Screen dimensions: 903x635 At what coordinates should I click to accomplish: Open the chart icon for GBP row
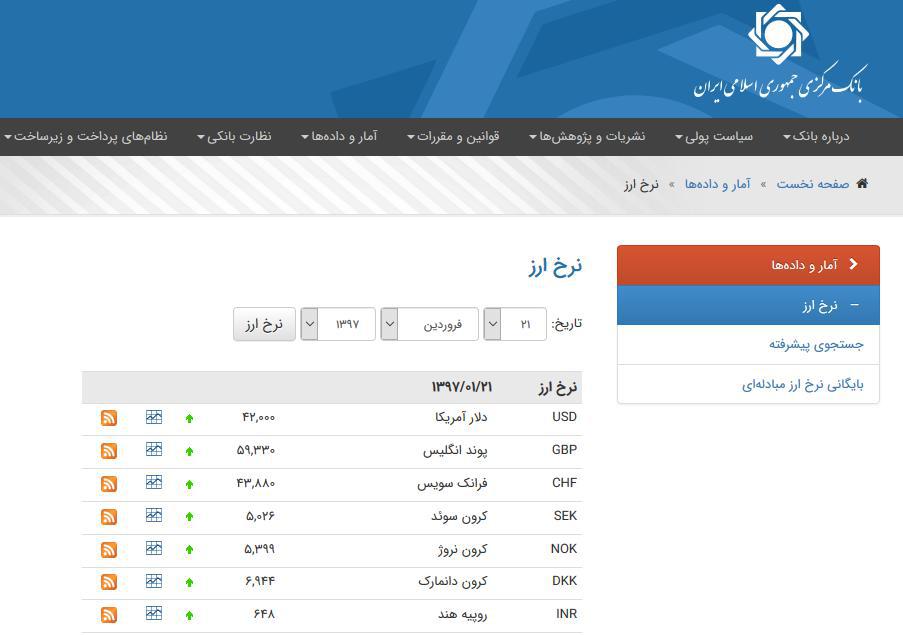[x=153, y=450]
